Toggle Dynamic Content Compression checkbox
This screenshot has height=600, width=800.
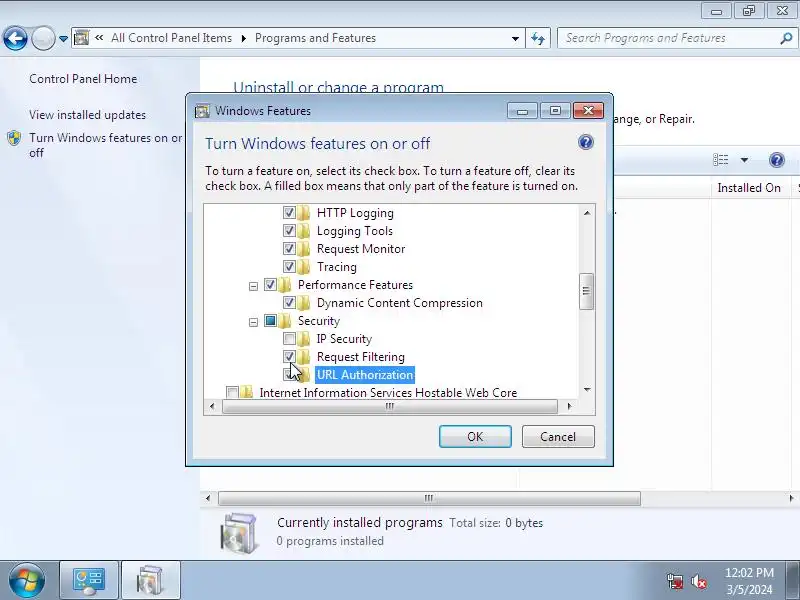pyautogui.click(x=289, y=303)
